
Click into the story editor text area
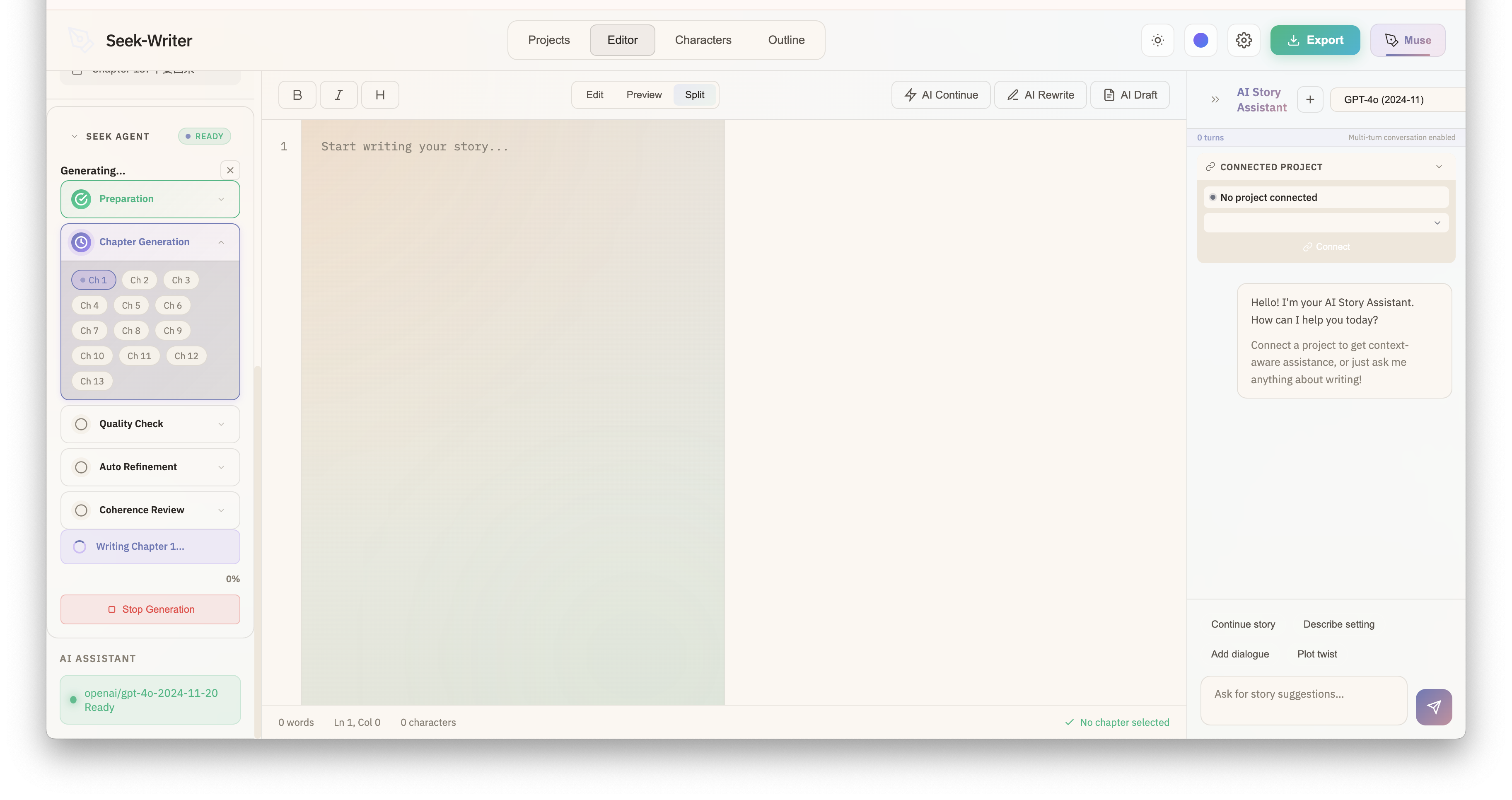[x=512, y=412]
